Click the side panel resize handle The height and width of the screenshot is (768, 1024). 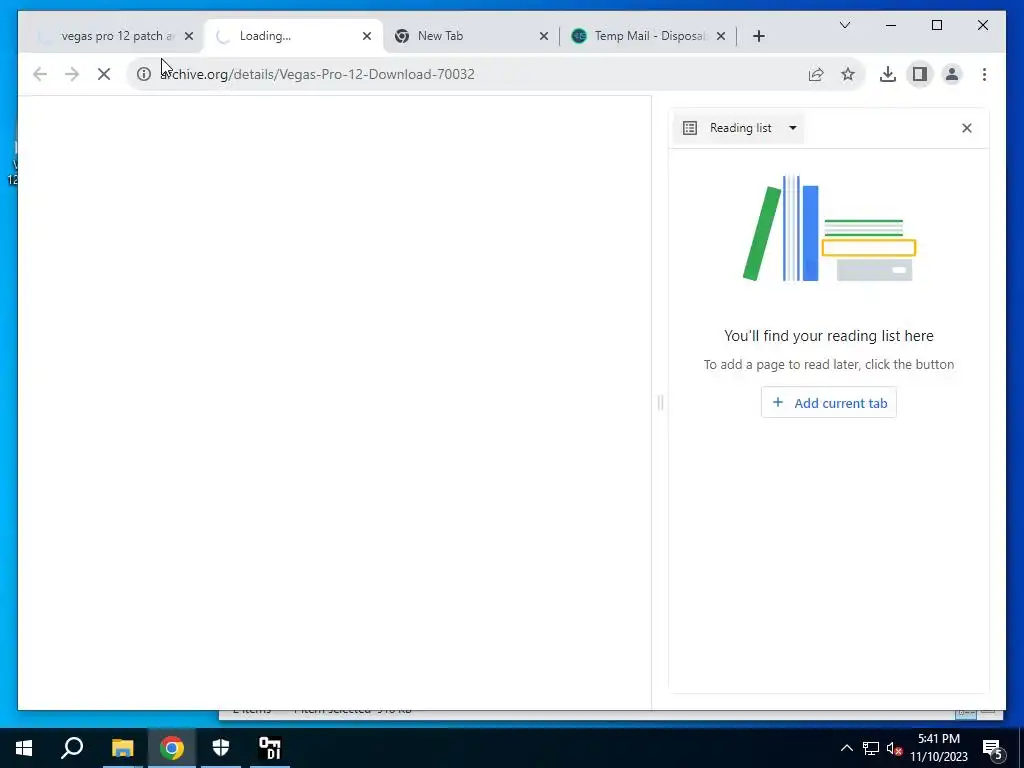[660, 402]
